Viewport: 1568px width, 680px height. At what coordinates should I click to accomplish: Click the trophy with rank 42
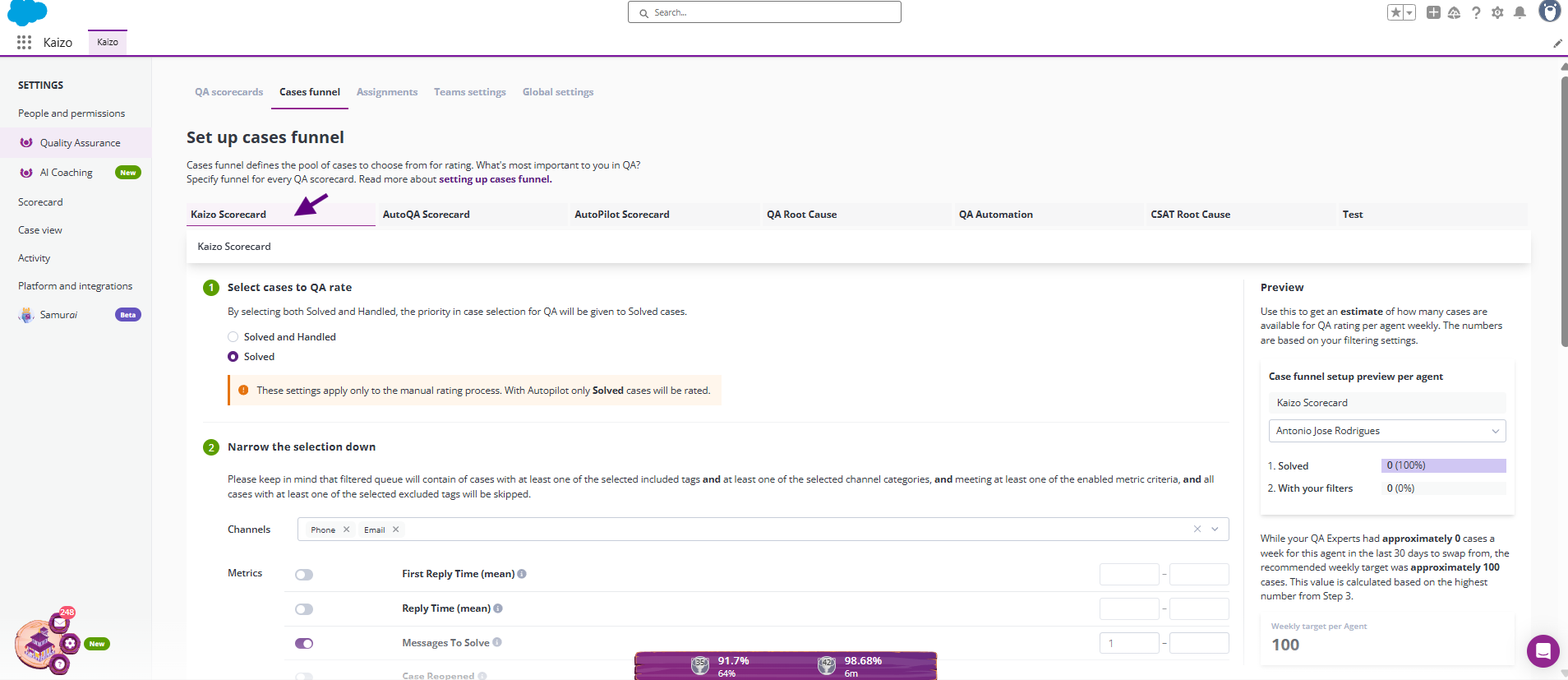pyautogui.click(x=827, y=665)
